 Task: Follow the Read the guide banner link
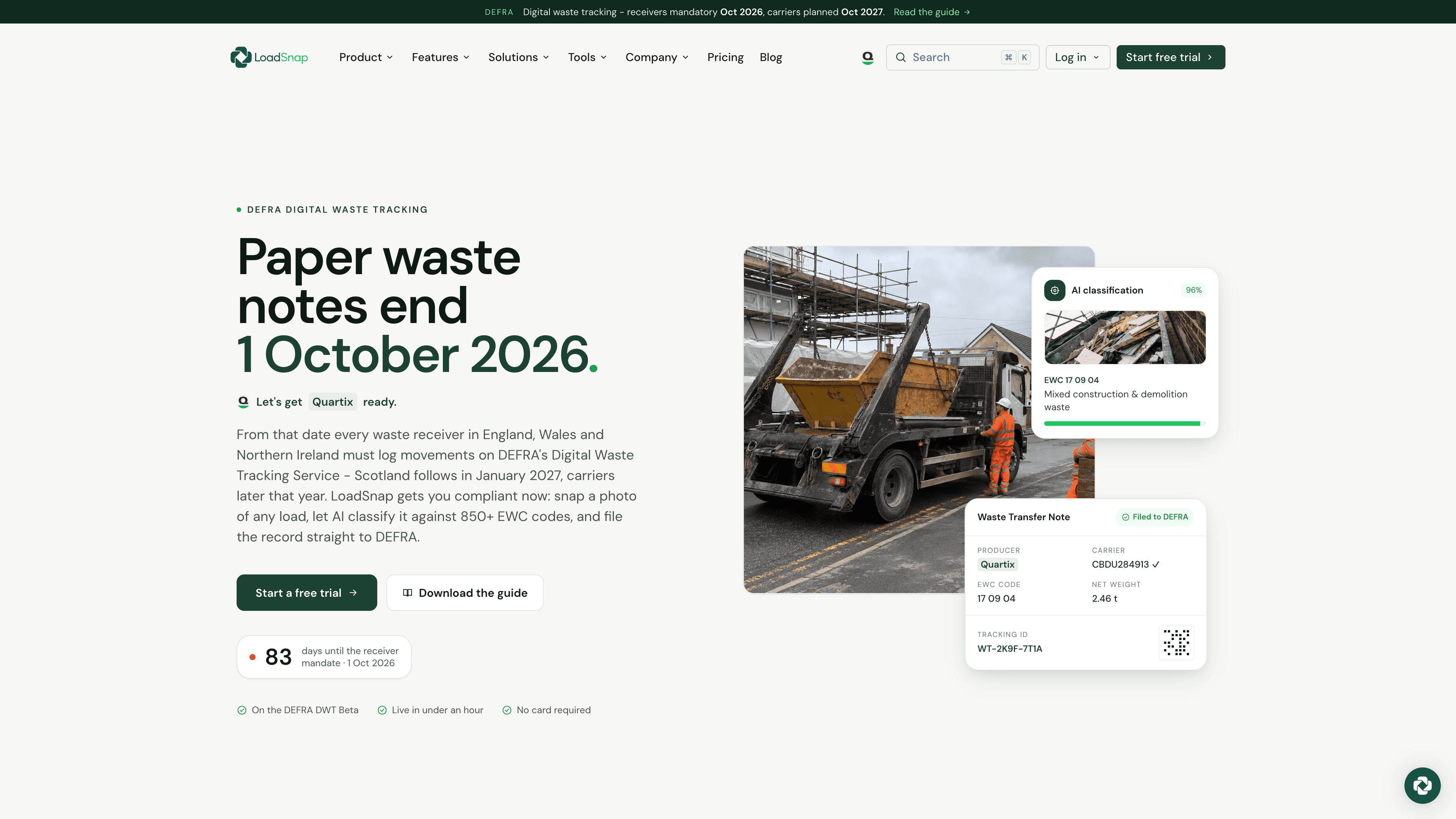click(932, 12)
